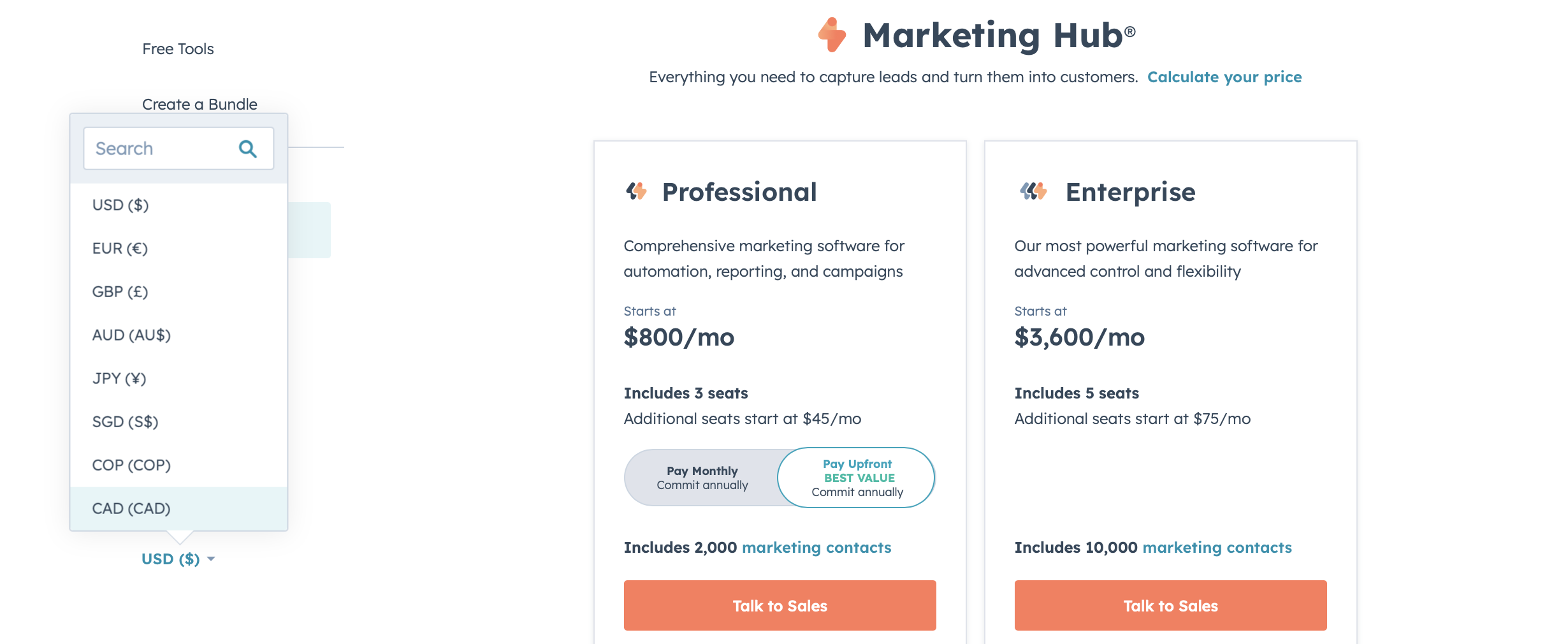Click the Marketing Hub sprocket logo icon

point(832,35)
